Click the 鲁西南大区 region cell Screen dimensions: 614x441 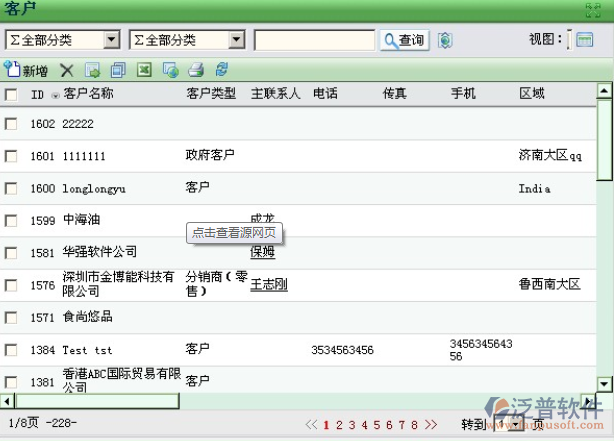click(549, 284)
